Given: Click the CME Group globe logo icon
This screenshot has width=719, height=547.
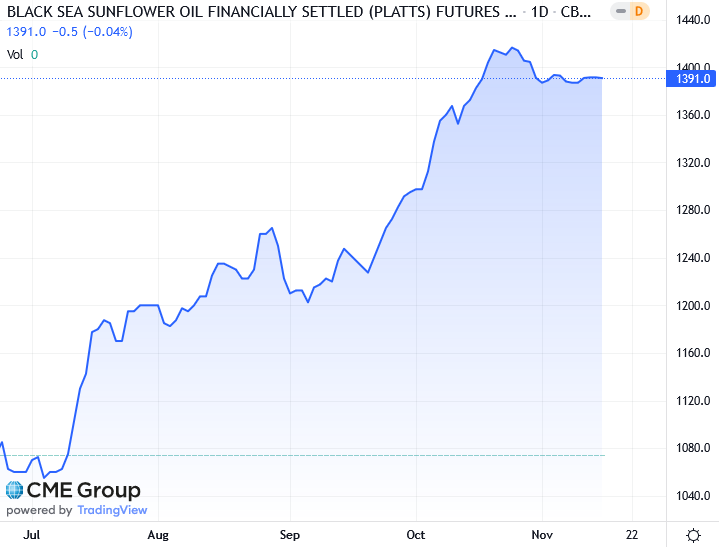Looking at the screenshot, I should 15,490.
